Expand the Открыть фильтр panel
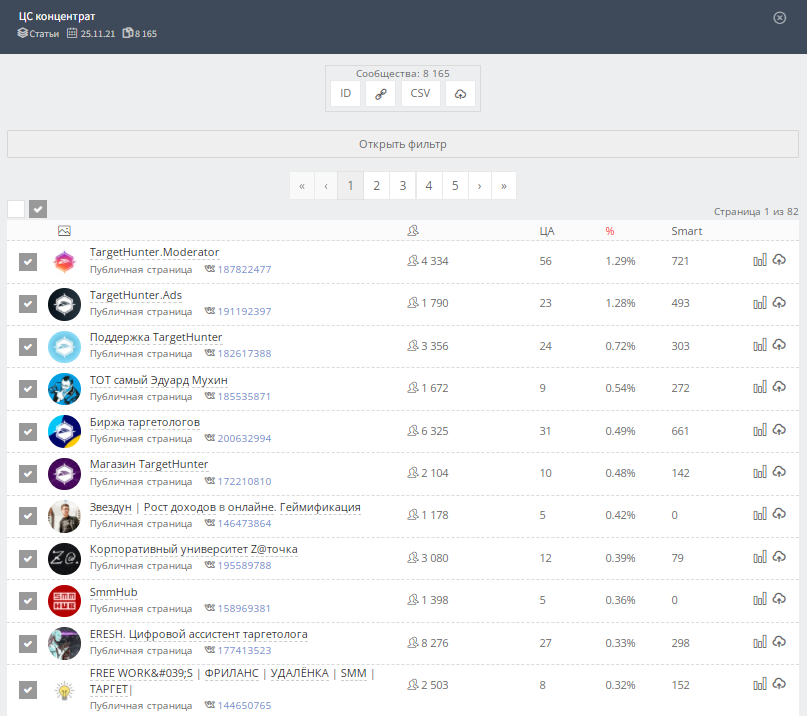Screen dimensions: 807x716 (403, 144)
